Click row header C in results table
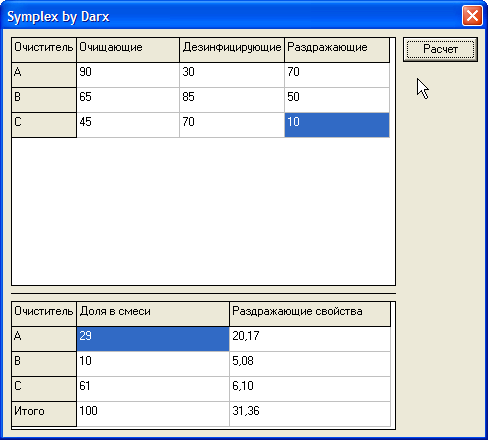The height and width of the screenshot is (440, 488). point(44,389)
